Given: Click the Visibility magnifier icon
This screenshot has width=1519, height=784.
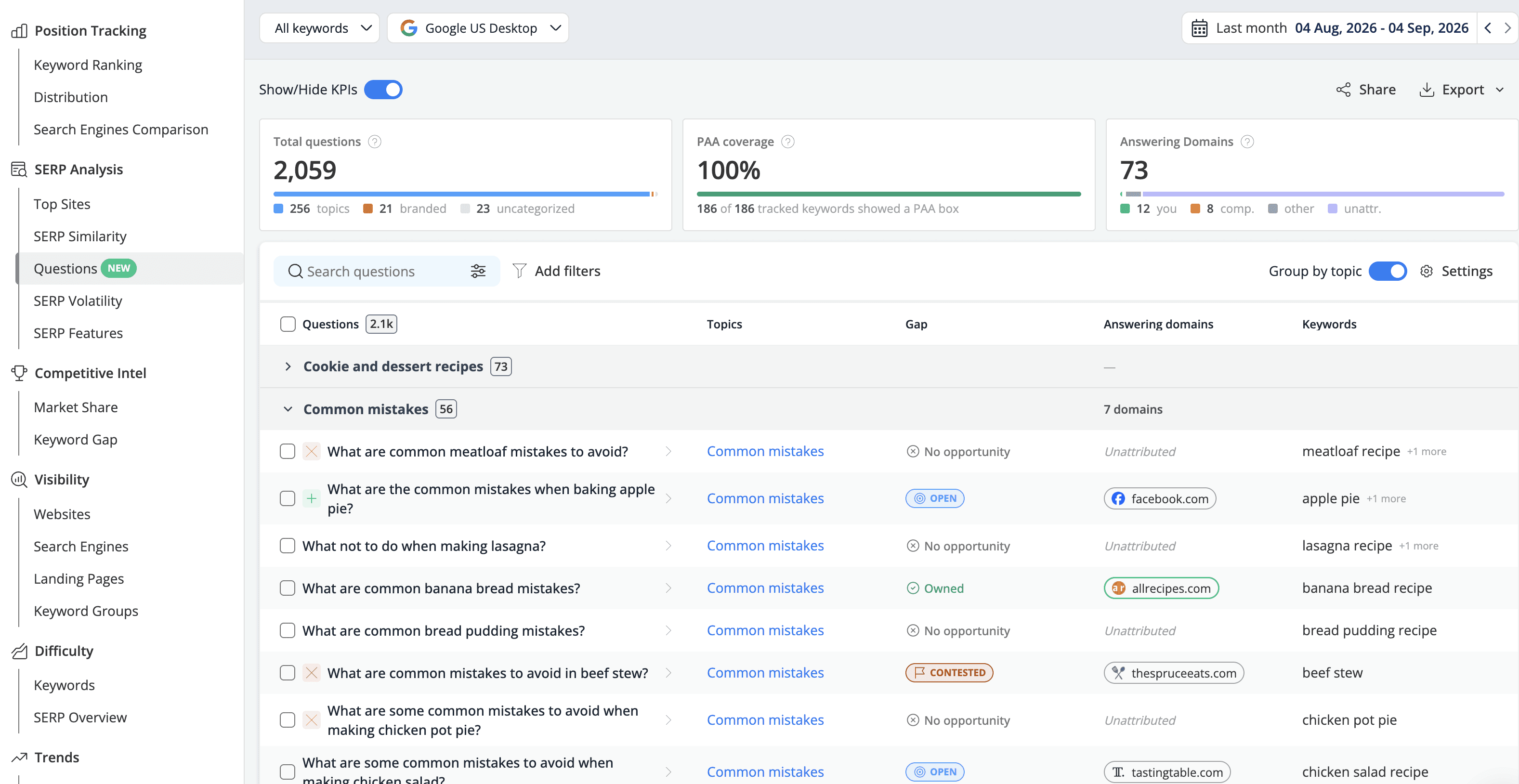Looking at the screenshot, I should [19, 479].
